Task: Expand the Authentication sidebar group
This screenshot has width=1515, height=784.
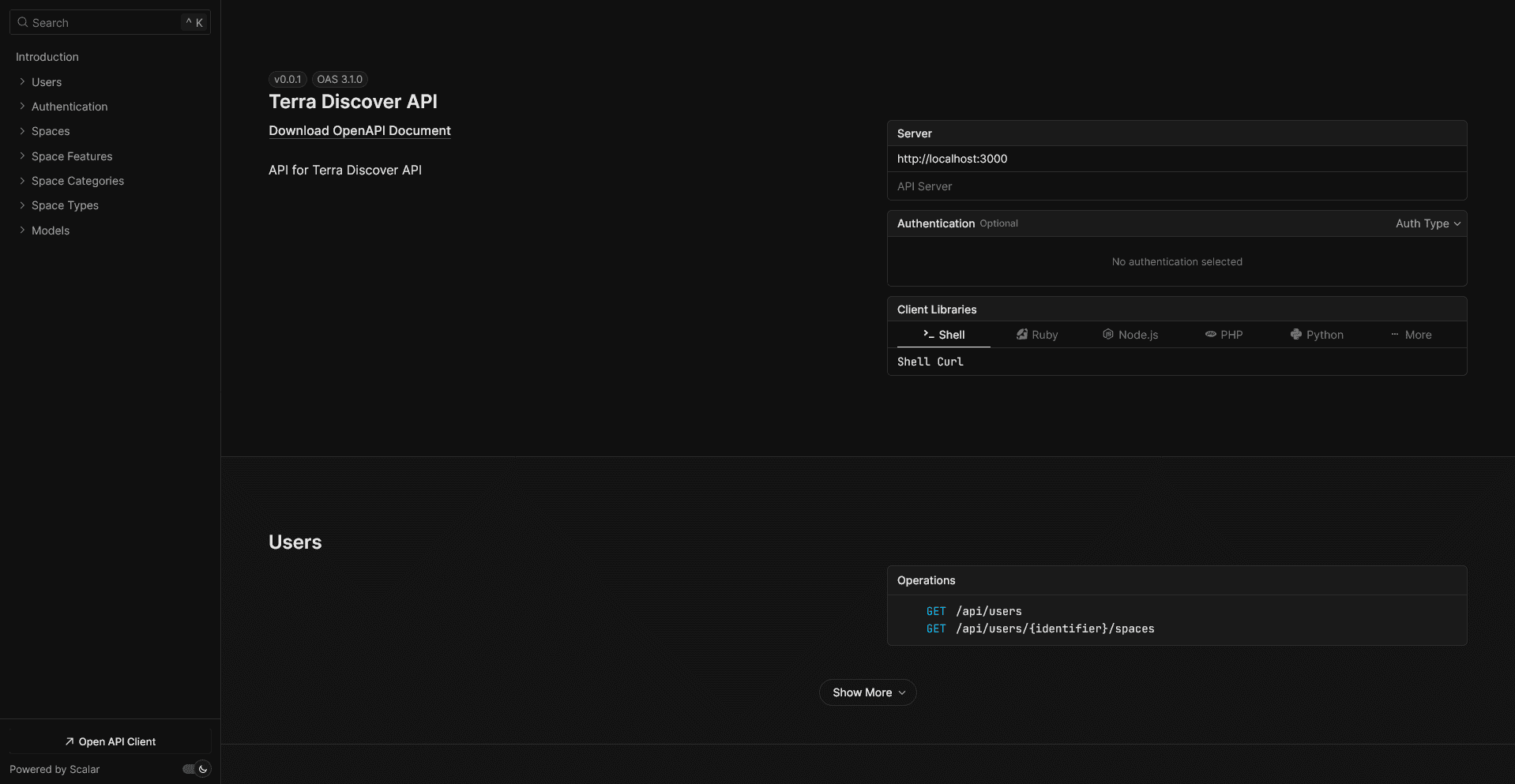Action: [22, 107]
